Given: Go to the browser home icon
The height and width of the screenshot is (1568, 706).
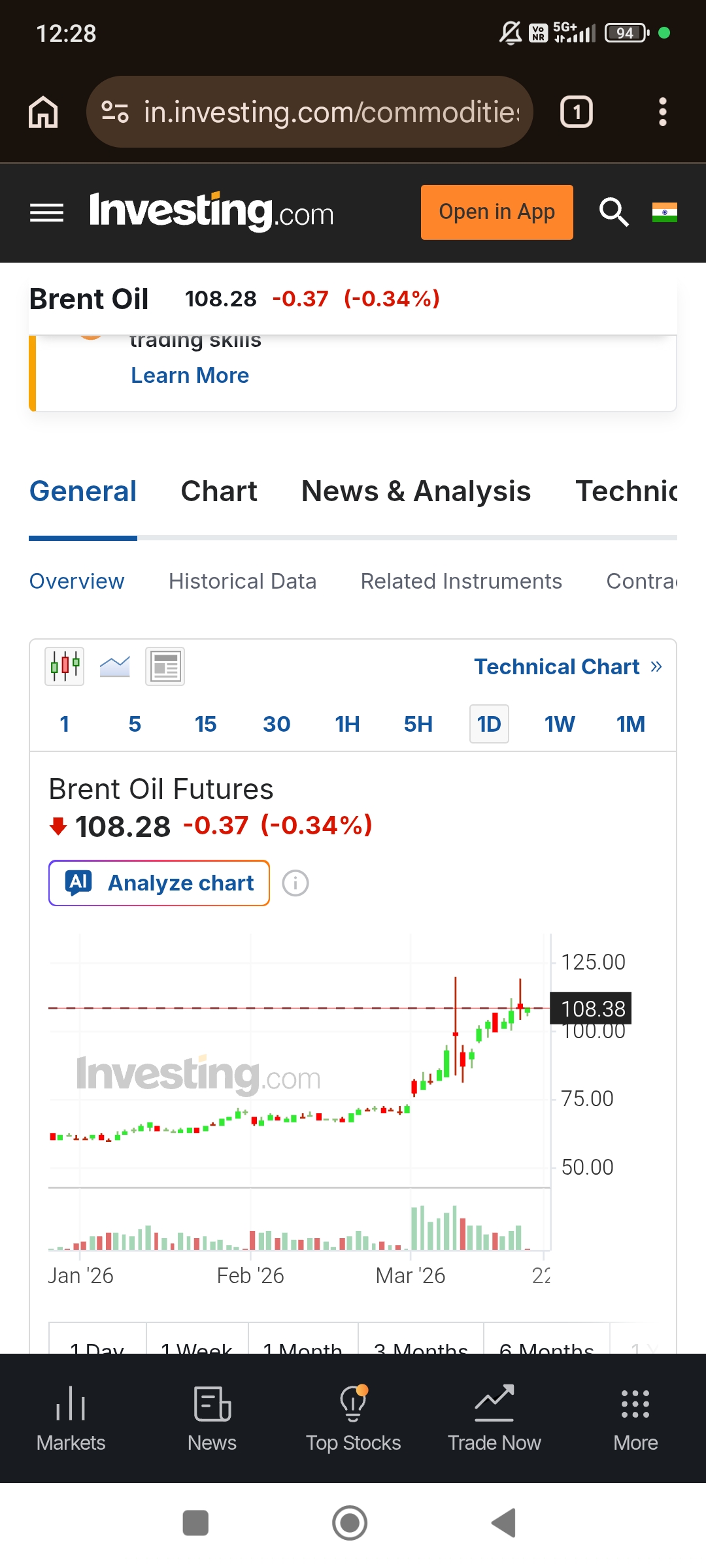Looking at the screenshot, I should point(43,112).
